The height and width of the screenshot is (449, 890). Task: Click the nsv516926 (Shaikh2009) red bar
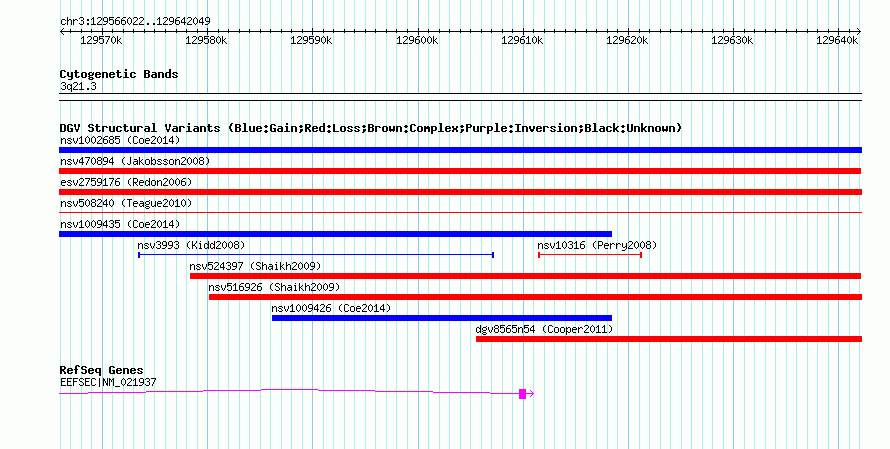pyautogui.click(x=535, y=297)
